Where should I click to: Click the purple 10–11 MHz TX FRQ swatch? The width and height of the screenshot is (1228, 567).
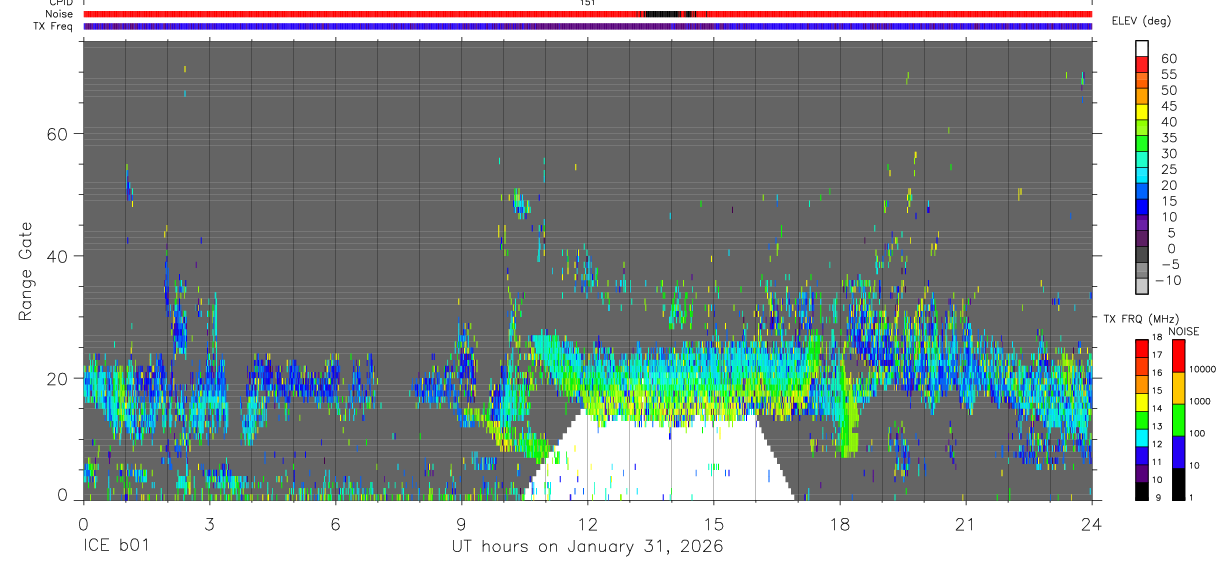pos(1142,473)
